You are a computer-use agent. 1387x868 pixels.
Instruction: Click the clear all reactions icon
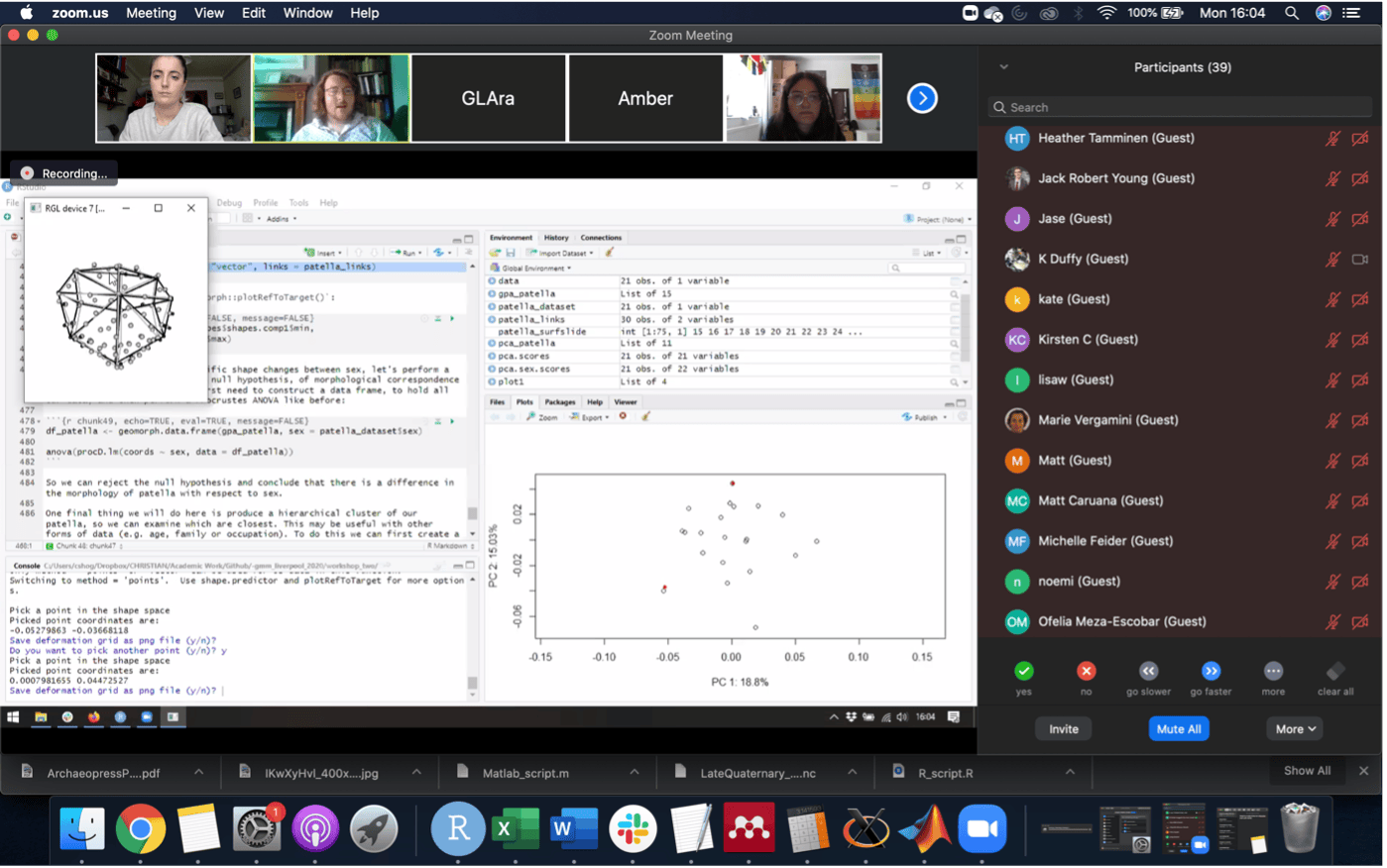click(x=1335, y=671)
